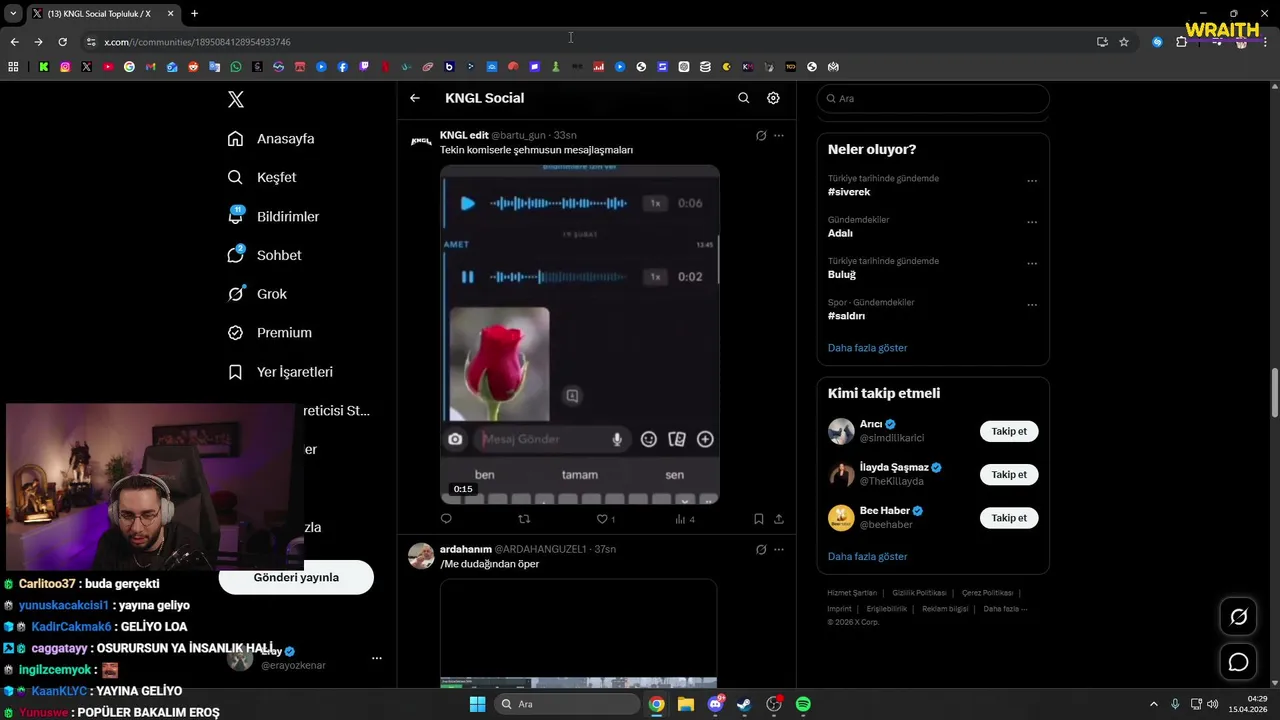The height and width of the screenshot is (720, 1280).
Task: Reply to KNGL edit post
Action: click(x=446, y=519)
